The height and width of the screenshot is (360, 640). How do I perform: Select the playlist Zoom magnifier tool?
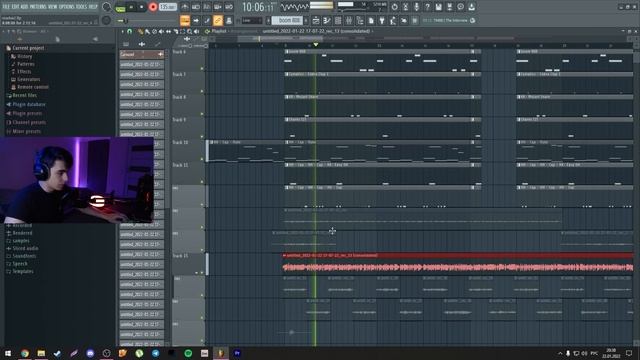pos(190,31)
